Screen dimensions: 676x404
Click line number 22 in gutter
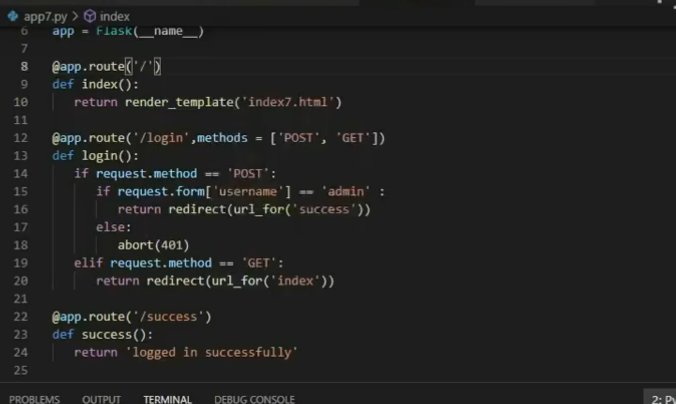(x=21, y=317)
